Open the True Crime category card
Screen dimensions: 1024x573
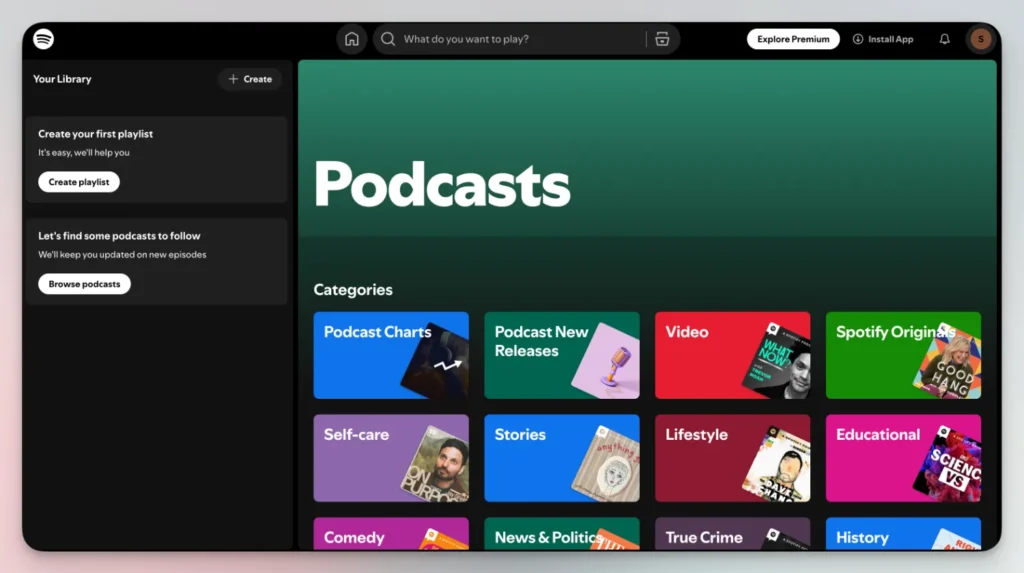(x=732, y=534)
